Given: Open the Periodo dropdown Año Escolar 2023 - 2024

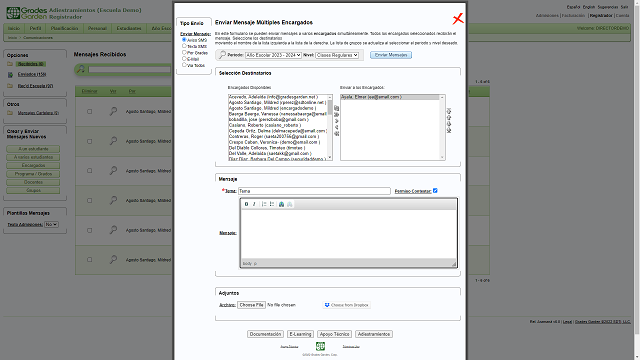Looking at the screenshot, I should 273,55.
